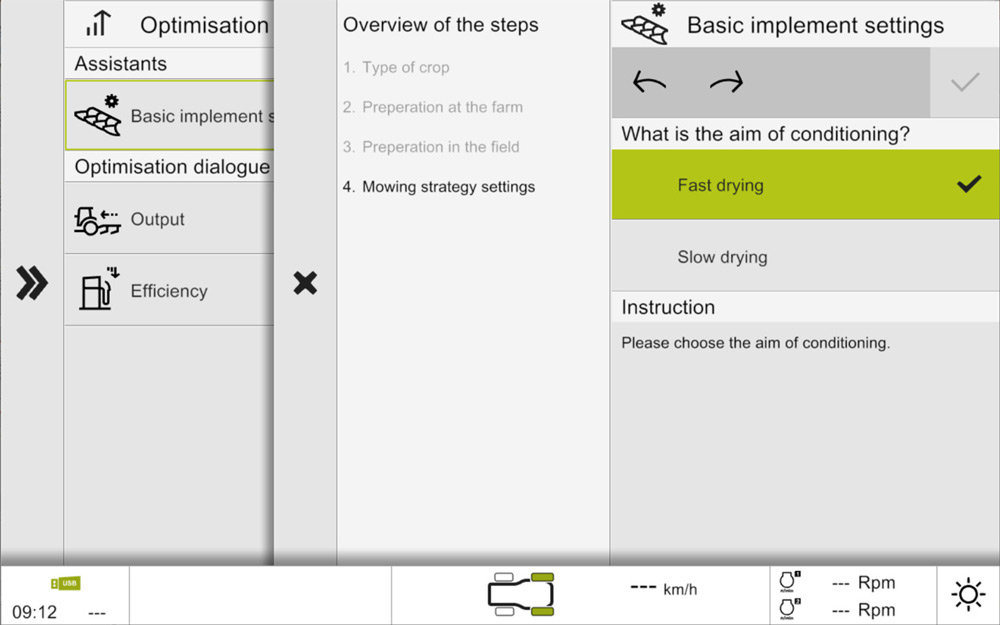
Task: Jump to step 3 Preperation in the field
Action: tap(431, 147)
